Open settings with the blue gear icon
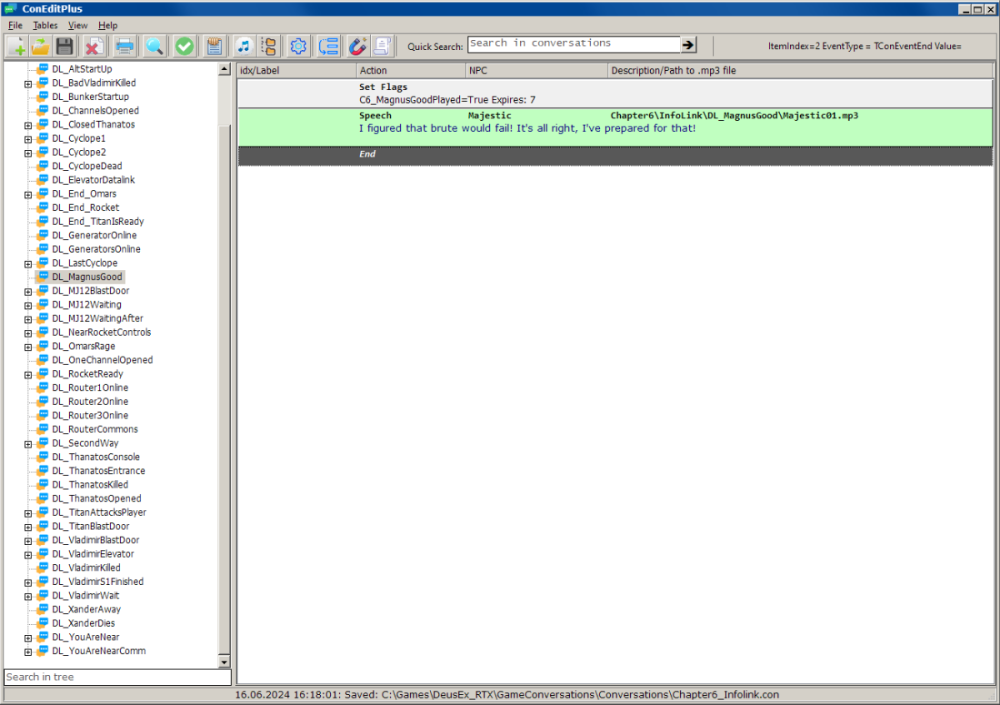The height and width of the screenshot is (705, 1000). (x=298, y=46)
